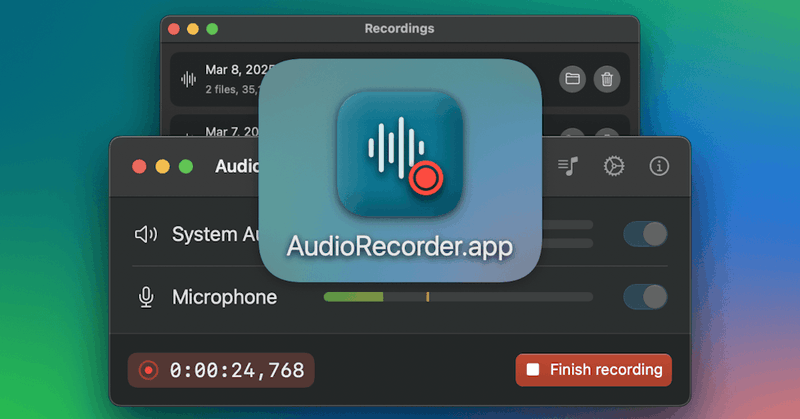Click the Microphone label
This screenshot has width=800, height=419.
tap(224, 297)
